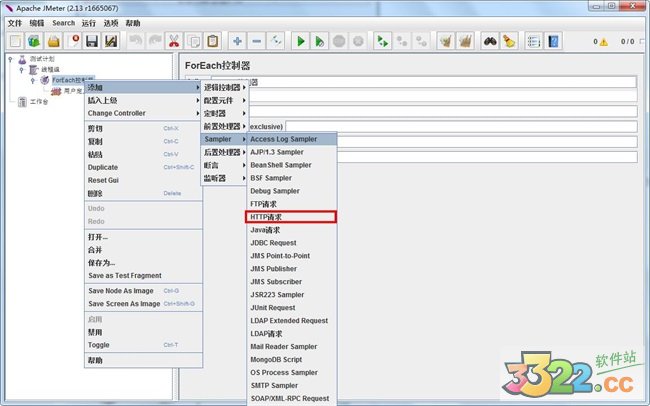Collapse the 线程组 tree node
This screenshot has width=650, height=406.
(x=22, y=70)
